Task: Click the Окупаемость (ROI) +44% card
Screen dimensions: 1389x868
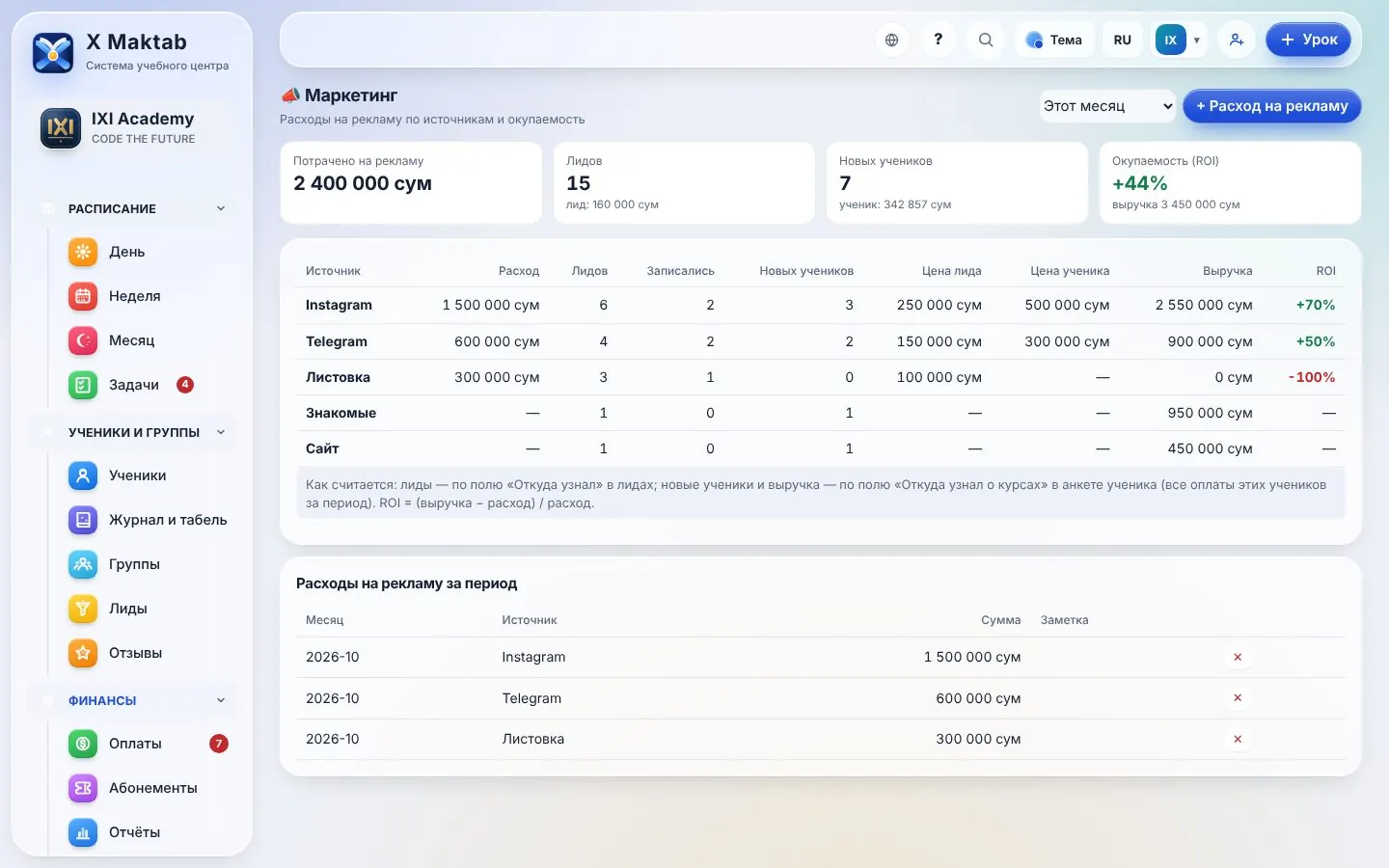Action: point(1230,183)
